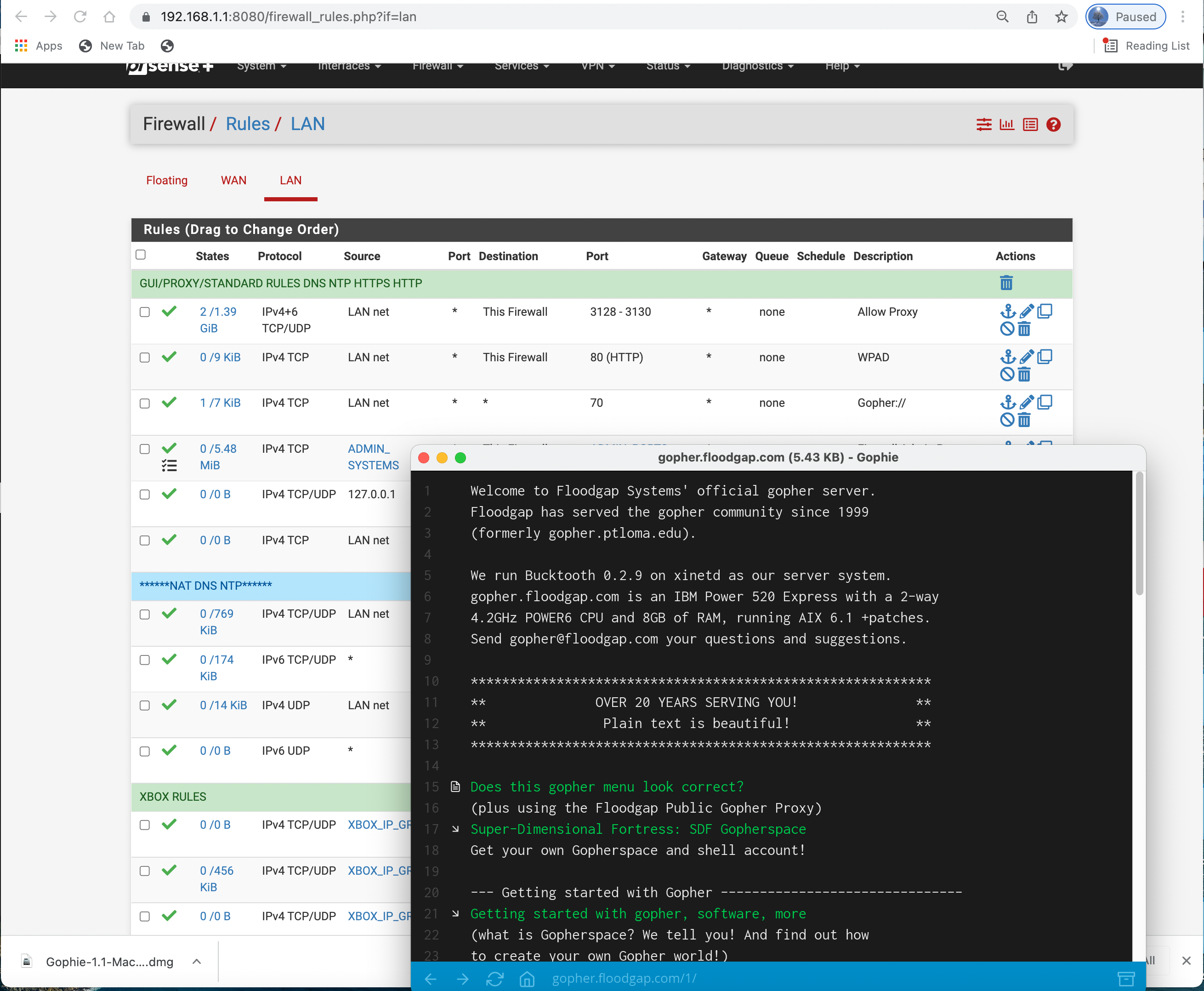1204x991 pixels.
Task: Delete the GUI/PROXY separator via trash icon
Action: tap(1006, 283)
